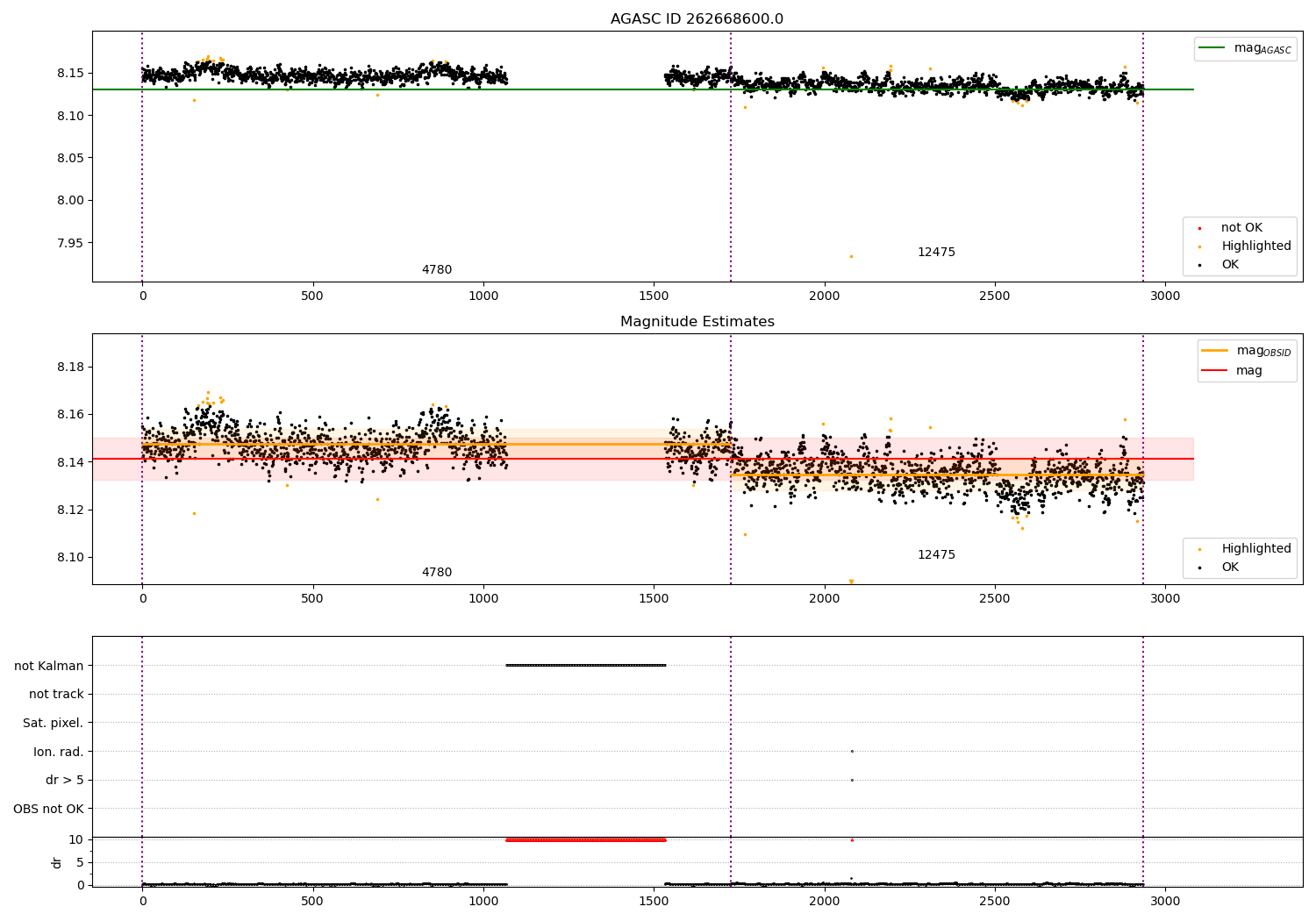The image size is (1316, 921).
Task: Click the "8.00" y-axis tick label
Action: pyautogui.click(x=70, y=200)
